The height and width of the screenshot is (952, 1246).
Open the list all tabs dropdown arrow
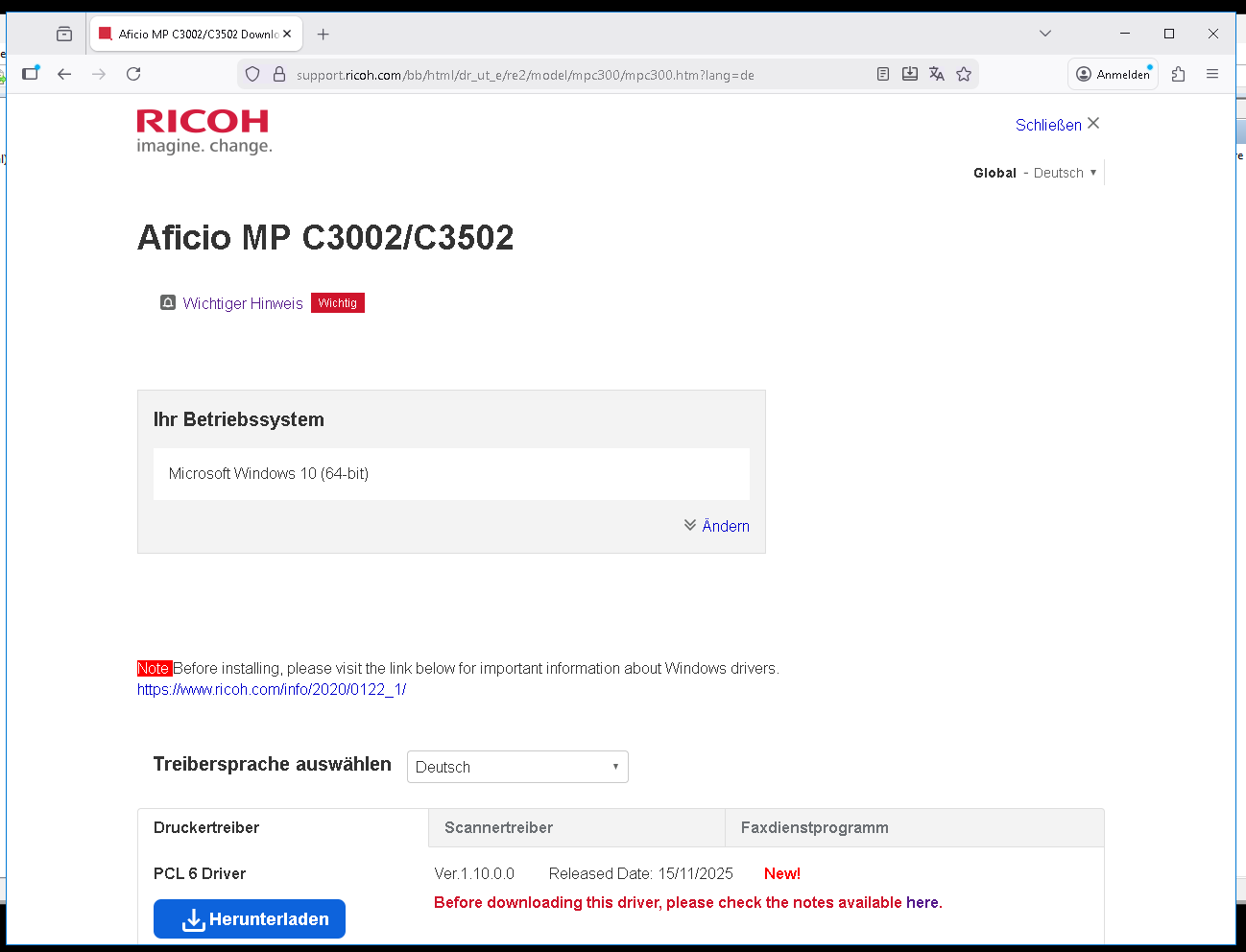(x=1045, y=34)
